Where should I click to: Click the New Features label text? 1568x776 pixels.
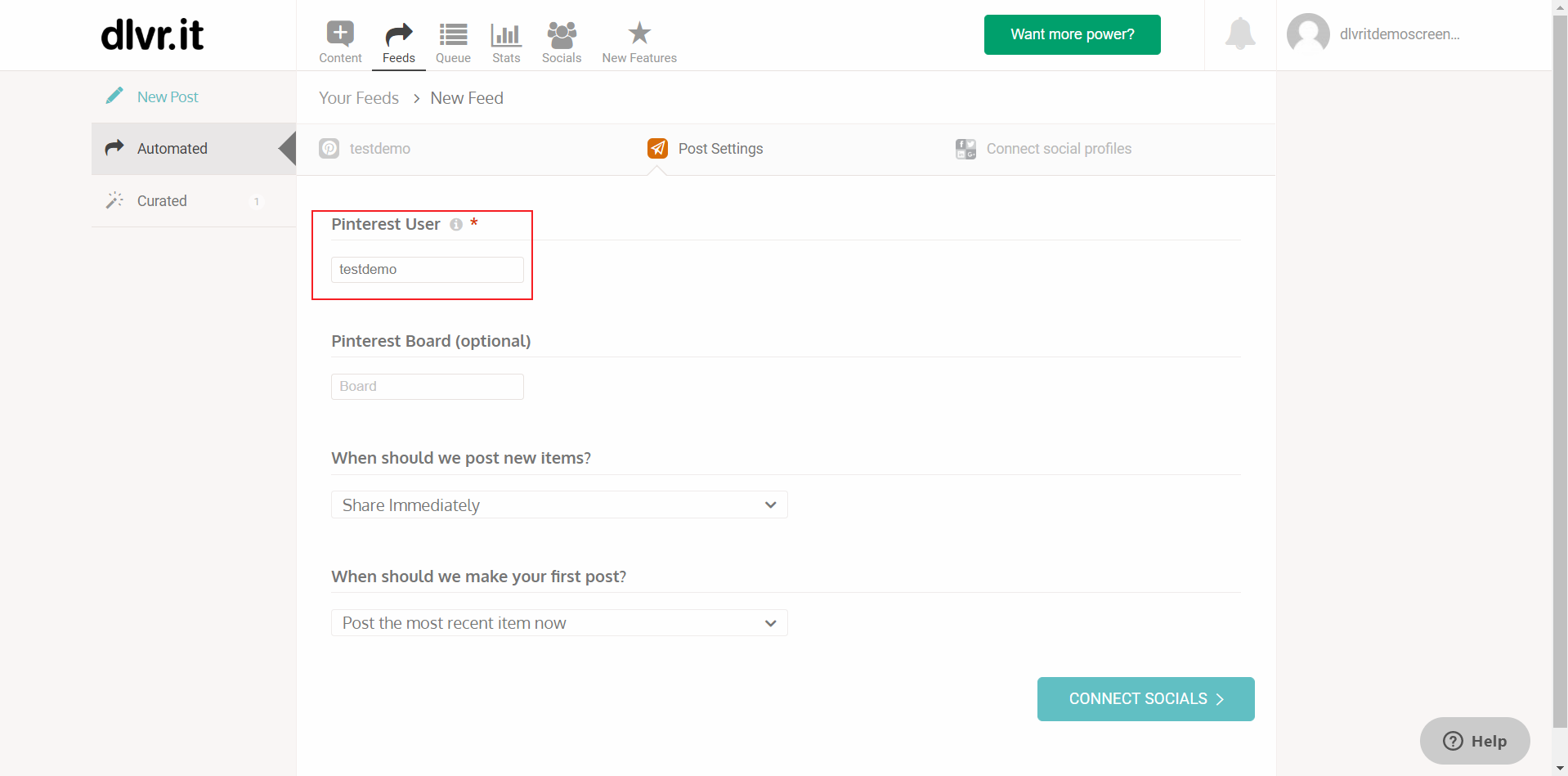coord(639,58)
